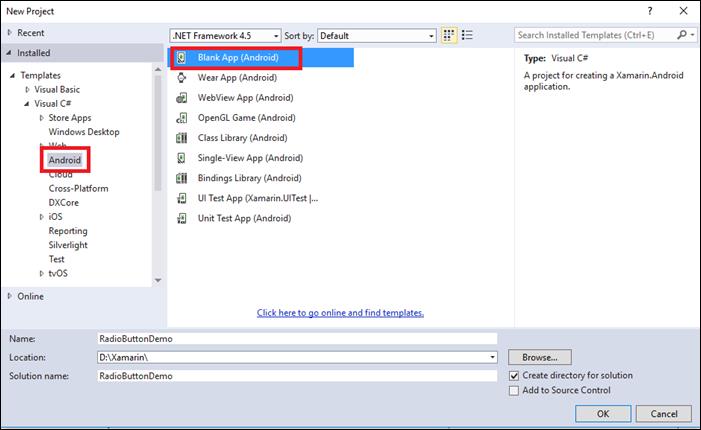The image size is (701, 430).
Task: Toggle Create directory for solution checkbox
Action: [514, 376]
